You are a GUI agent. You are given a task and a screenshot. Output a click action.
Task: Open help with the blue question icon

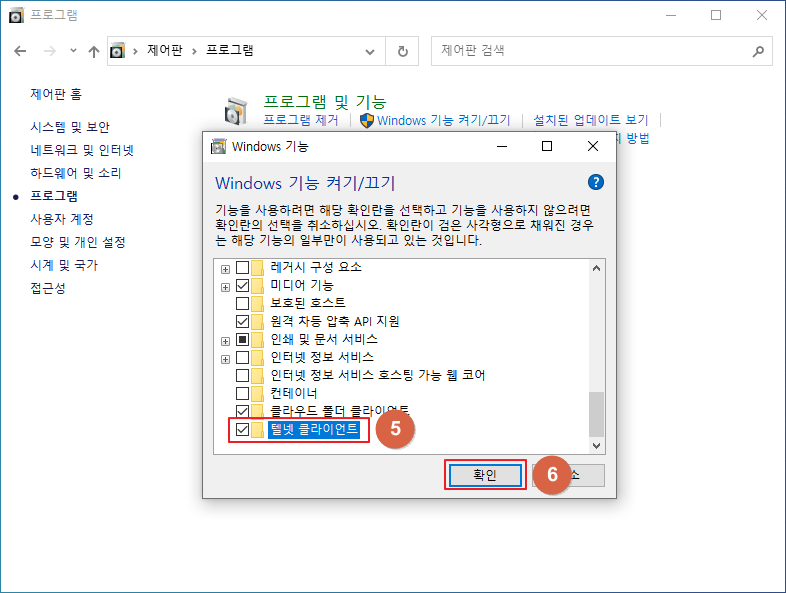(x=596, y=182)
